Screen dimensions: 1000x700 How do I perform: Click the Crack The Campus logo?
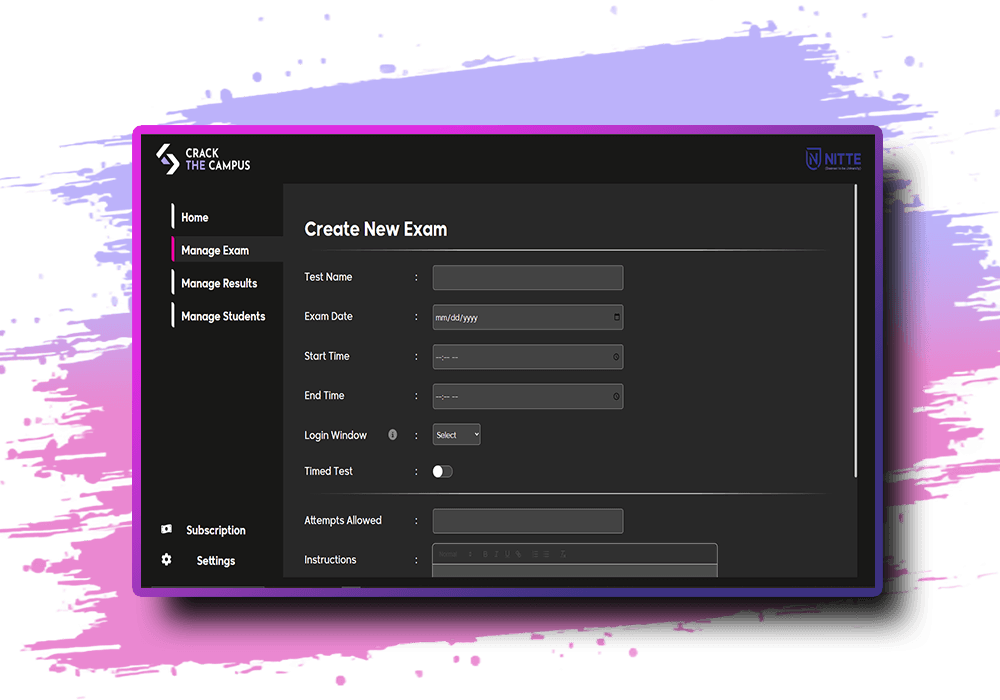[x=203, y=159]
